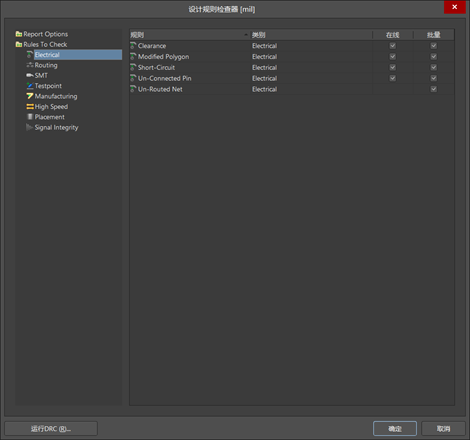Click the Short-Circuit rule icon
This screenshot has width=470, height=440.
coord(133,67)
